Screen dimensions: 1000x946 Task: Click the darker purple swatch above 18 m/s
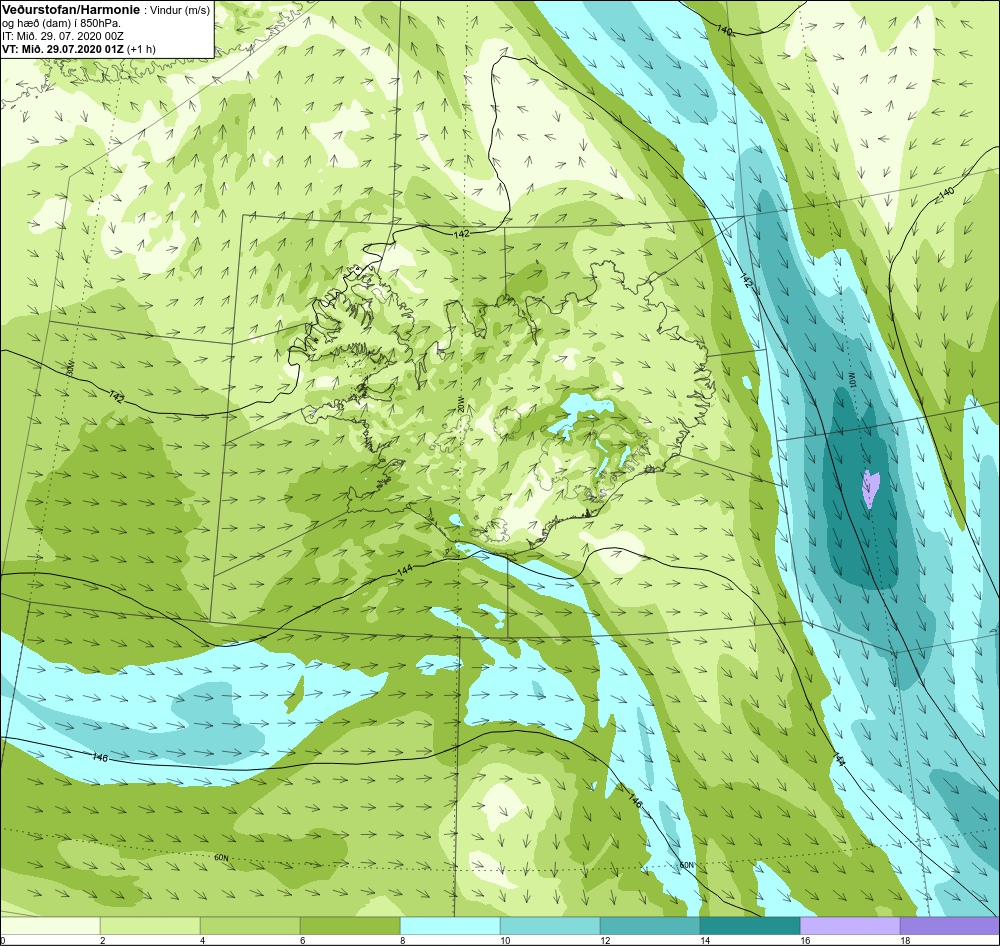pyautogui.click(x=950, y=925)
